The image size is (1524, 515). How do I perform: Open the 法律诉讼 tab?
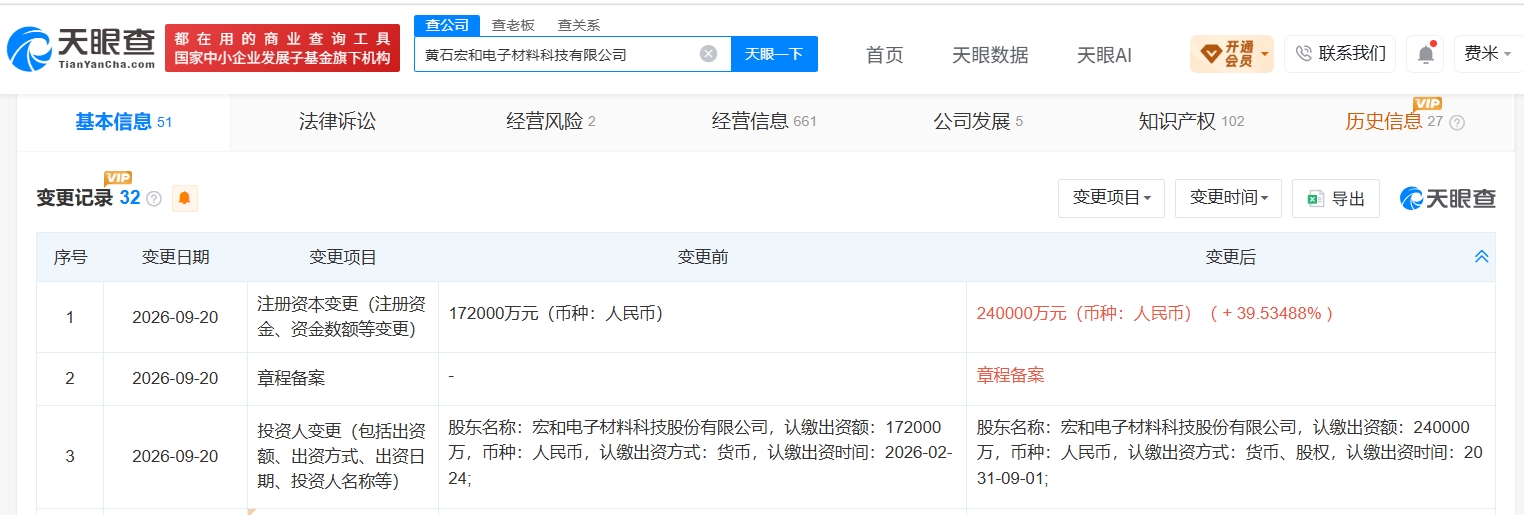click(x=337, y=122)
